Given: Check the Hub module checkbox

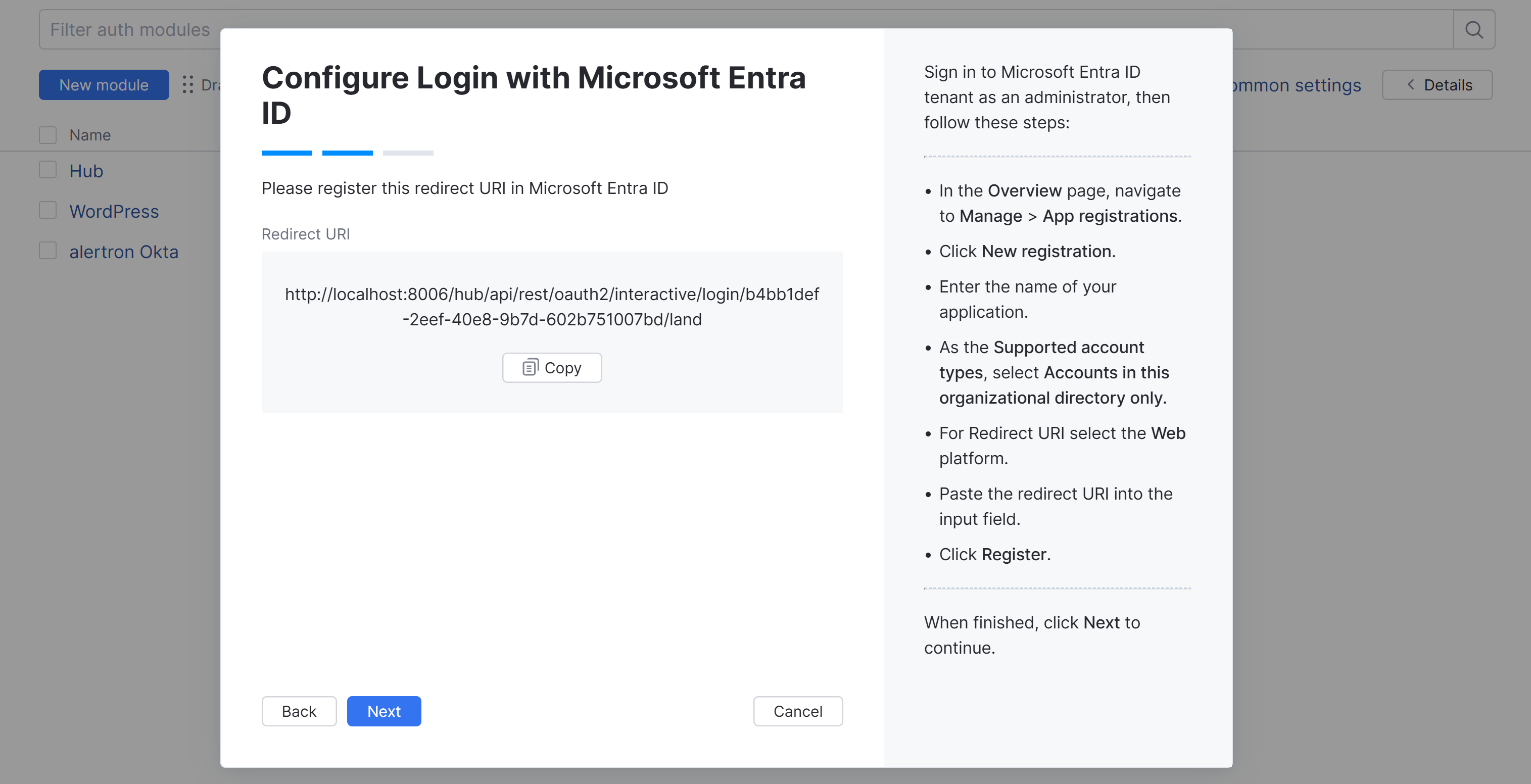Looking at the screenshot, I should click(x=47, y=171).
